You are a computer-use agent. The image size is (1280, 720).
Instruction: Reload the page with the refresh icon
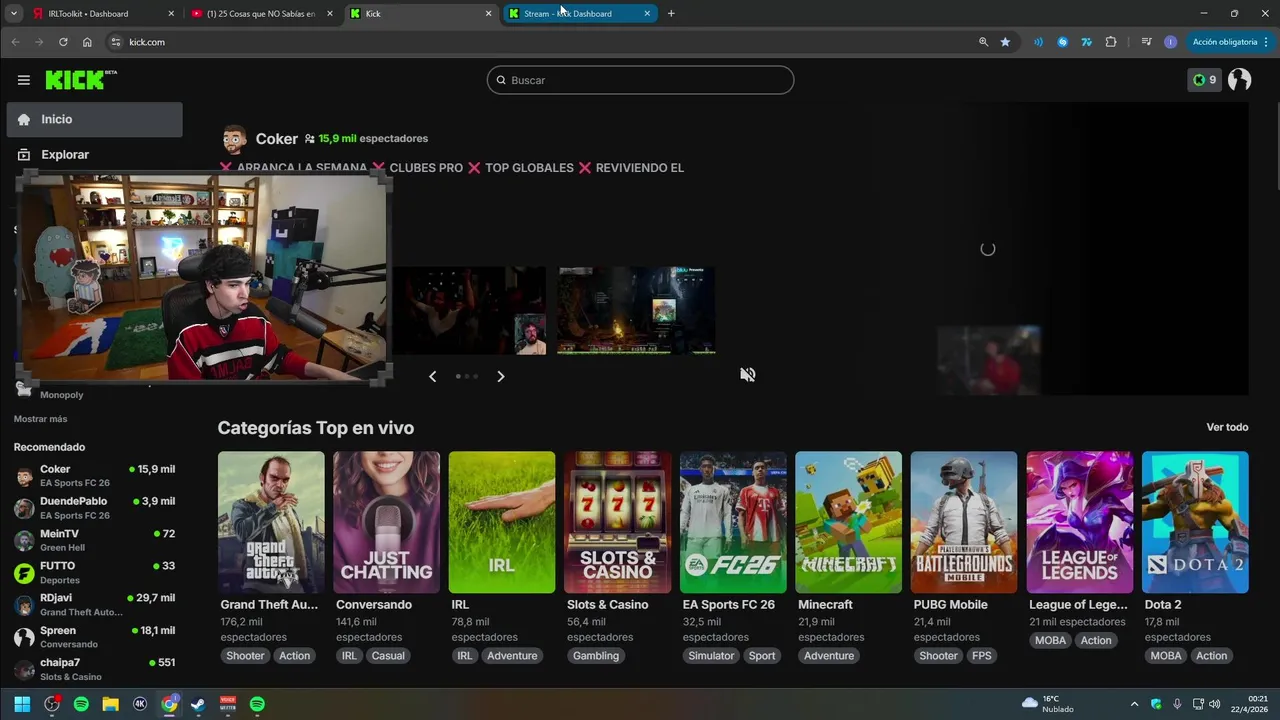pos(63,42)
